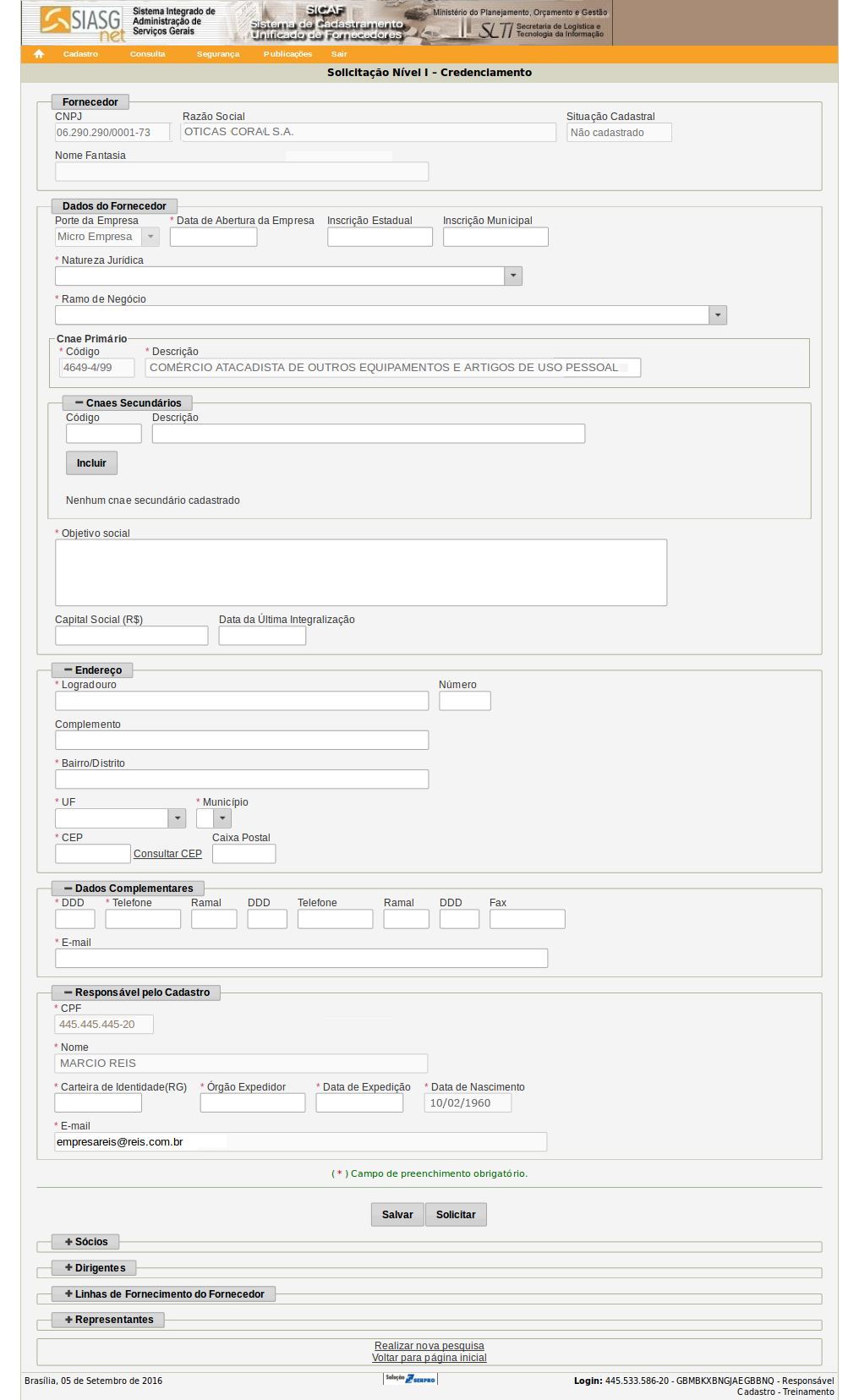Expand the Sócios section
859x1400 pixels.
tap(86, 1242)
